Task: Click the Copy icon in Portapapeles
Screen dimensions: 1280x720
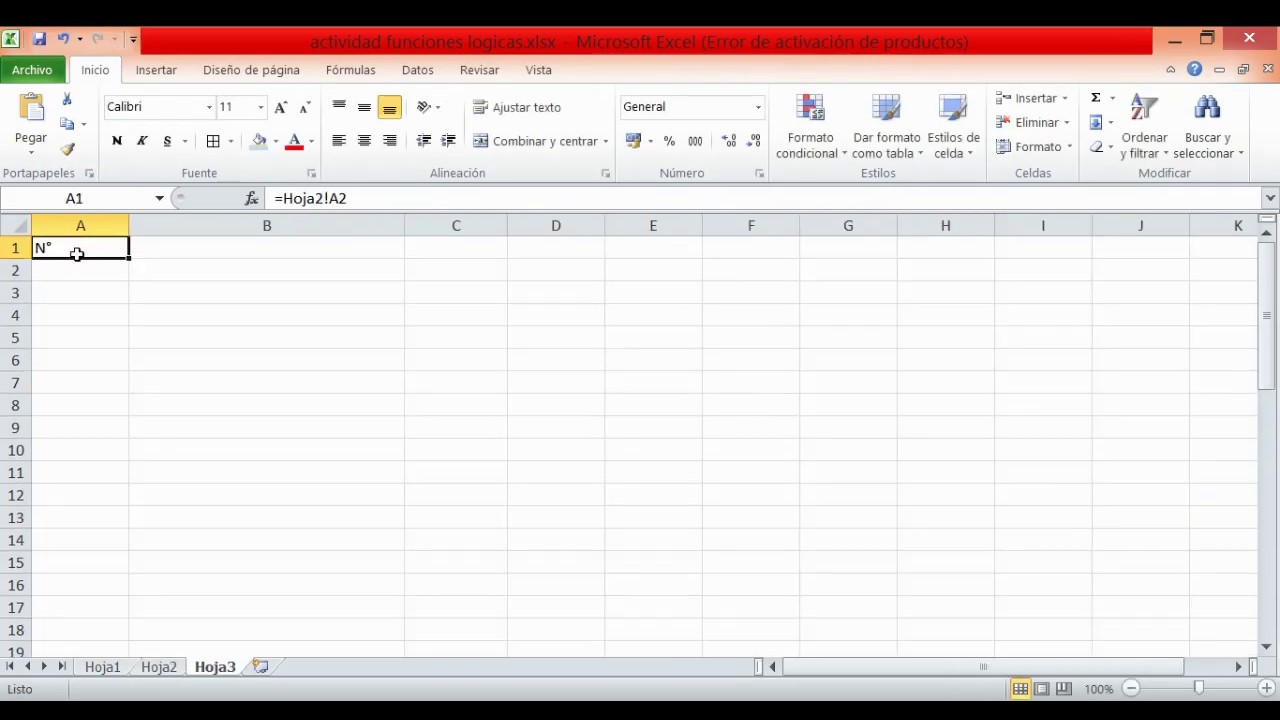Action: coord(67,124)
